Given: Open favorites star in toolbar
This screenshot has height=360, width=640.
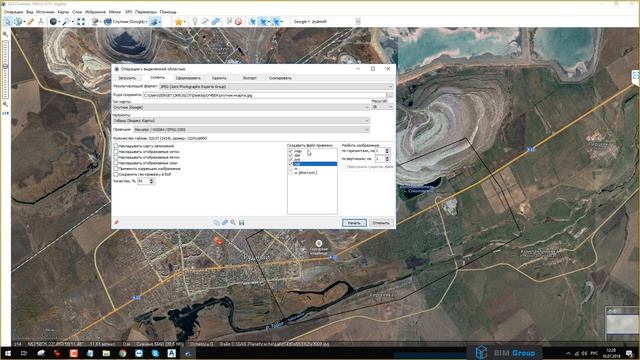Looking at the screenshot, I should [x=178, y=22].
